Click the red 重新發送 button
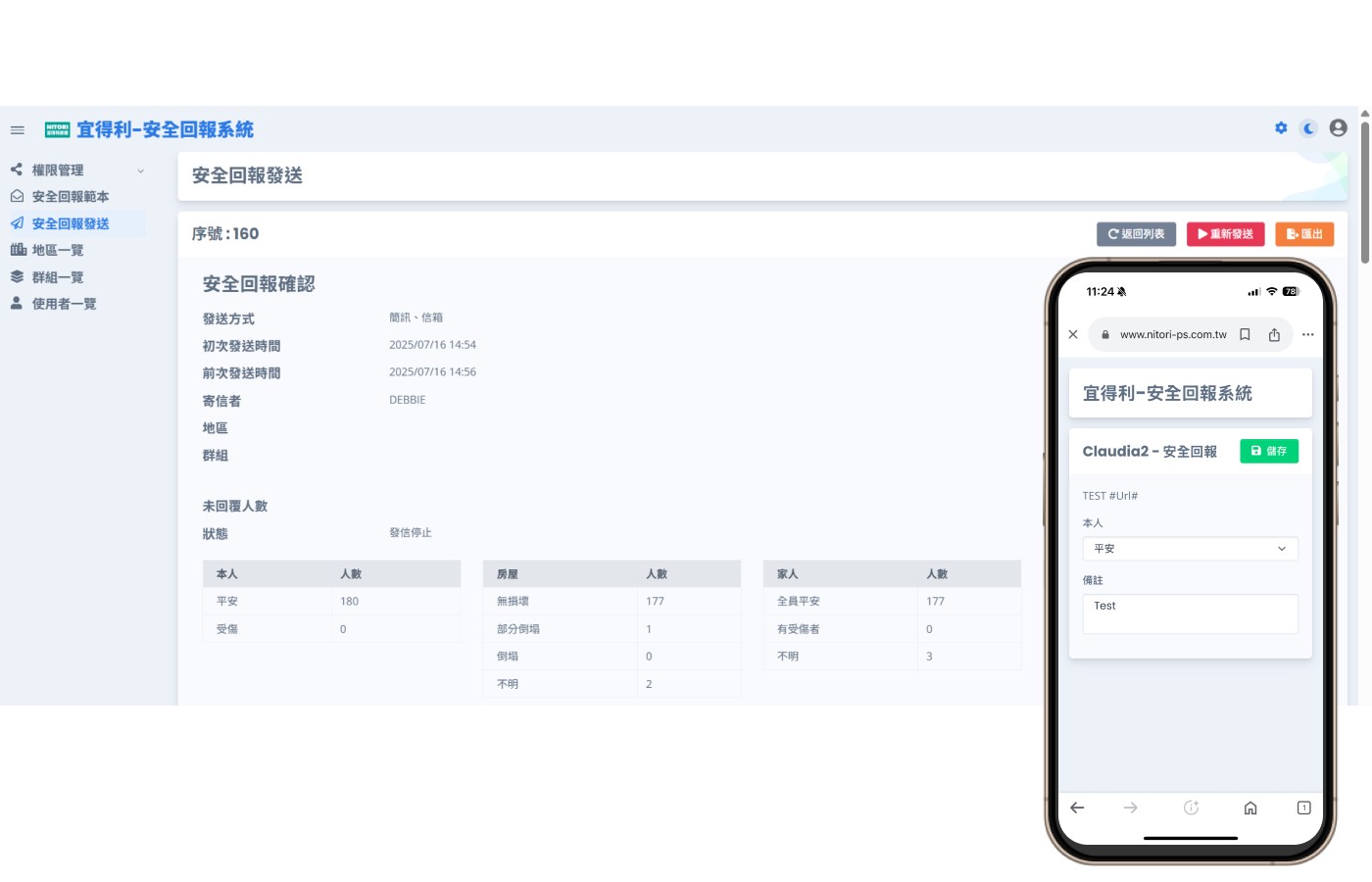1372x882 pixels. tap(1225, 234)
